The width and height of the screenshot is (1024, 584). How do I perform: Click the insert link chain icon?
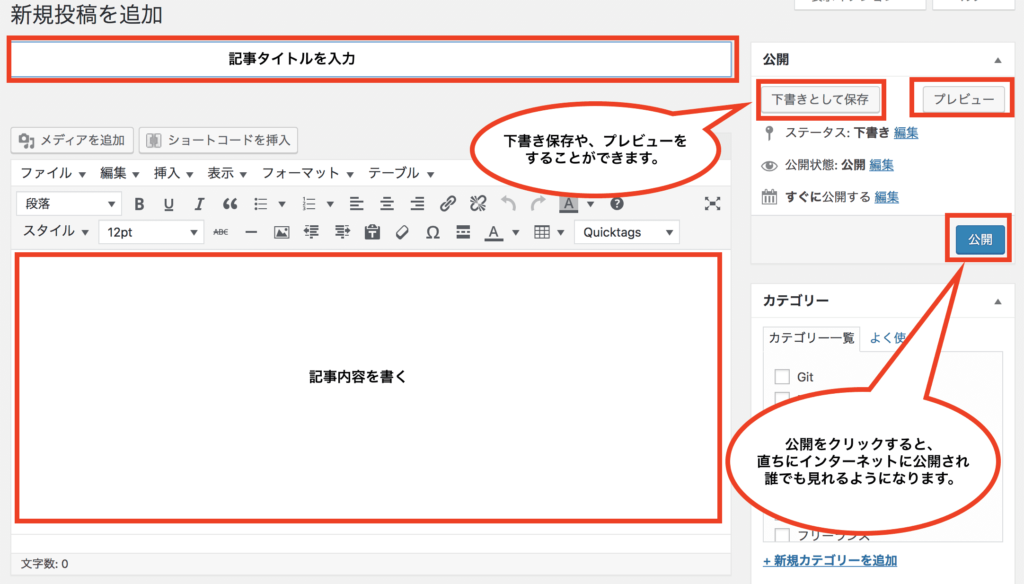click(448, 204)
